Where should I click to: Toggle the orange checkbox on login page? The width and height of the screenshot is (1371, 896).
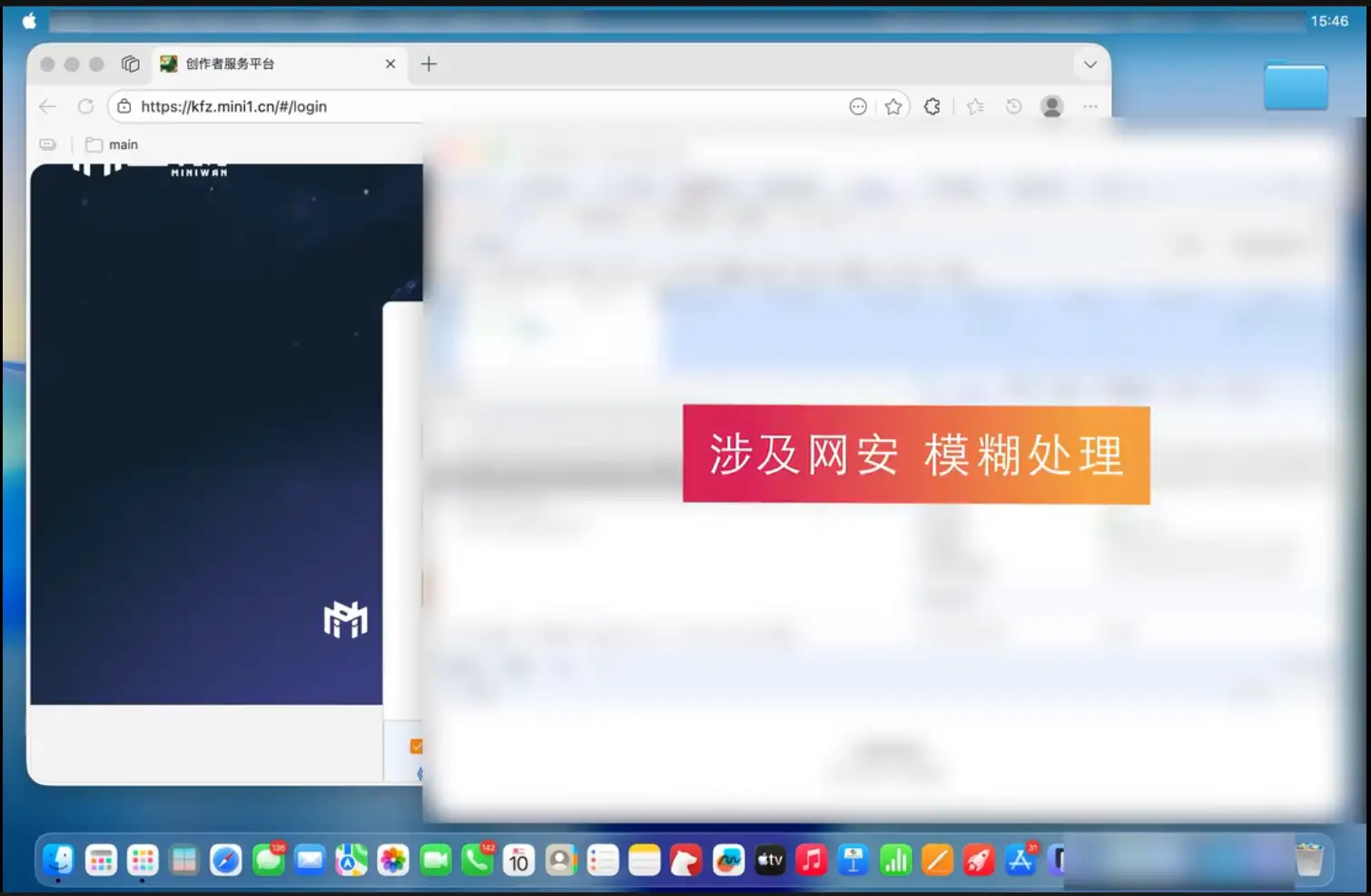(416, 746)
